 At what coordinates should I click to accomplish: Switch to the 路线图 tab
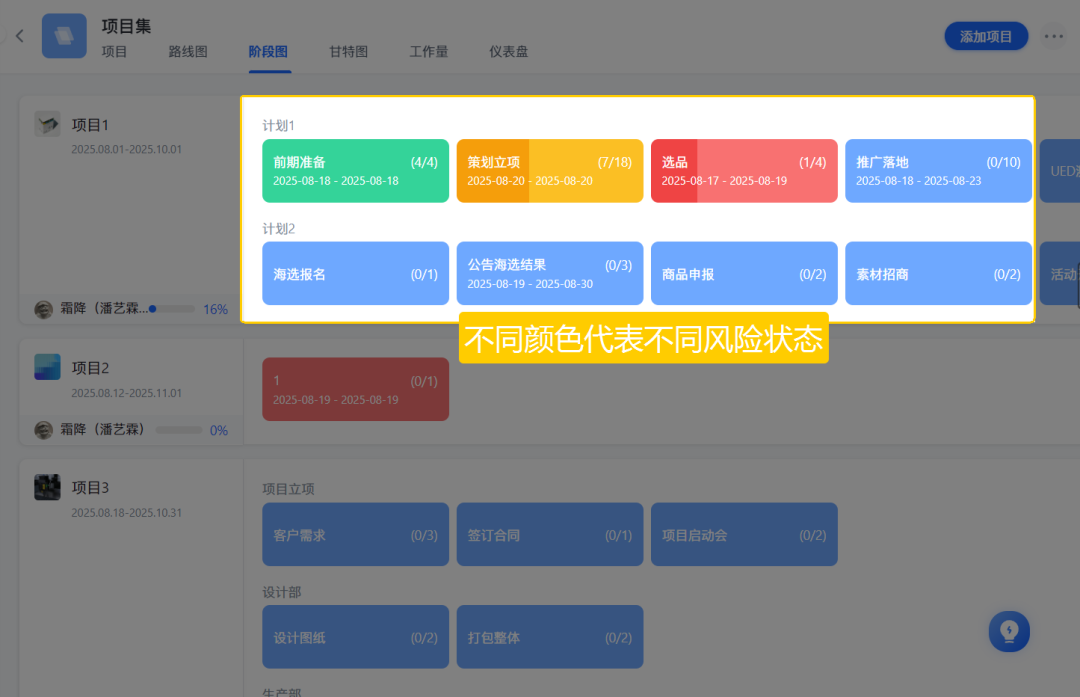coord(188,52)
